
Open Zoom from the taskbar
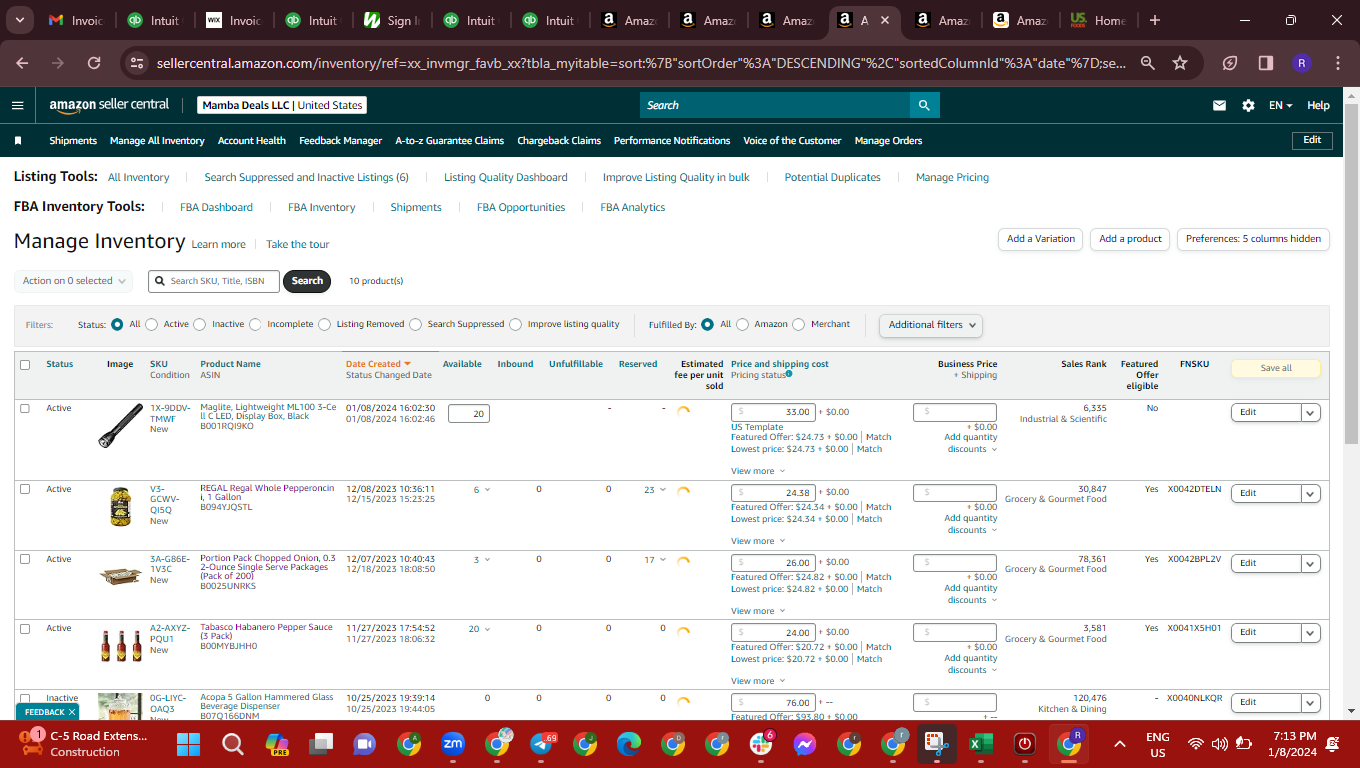(453, 744)
